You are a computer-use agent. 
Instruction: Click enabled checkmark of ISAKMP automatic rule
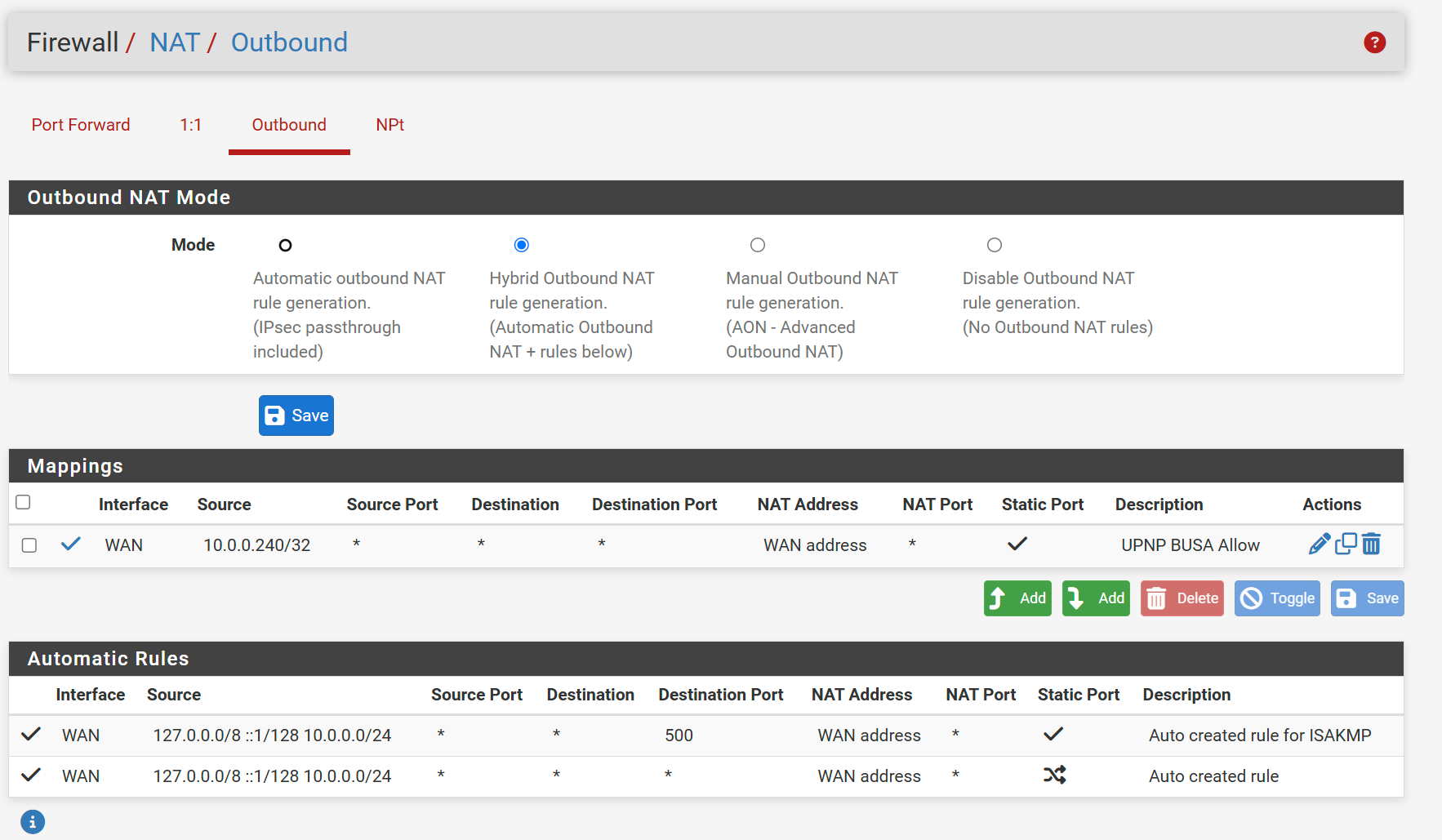tap(31, 734)
